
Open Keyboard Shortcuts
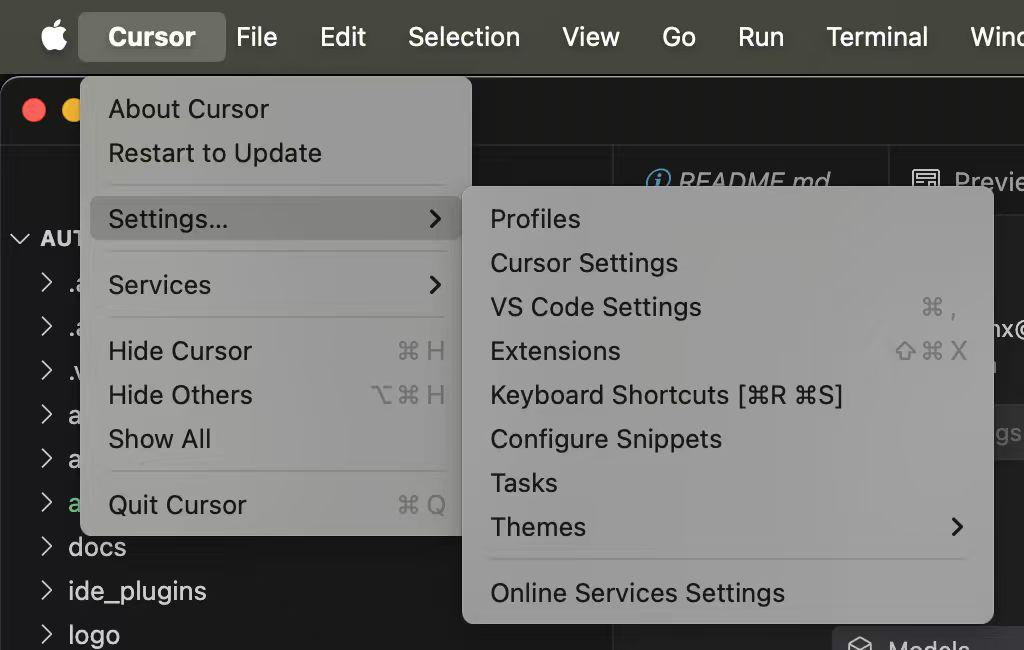tap(666, 395)
